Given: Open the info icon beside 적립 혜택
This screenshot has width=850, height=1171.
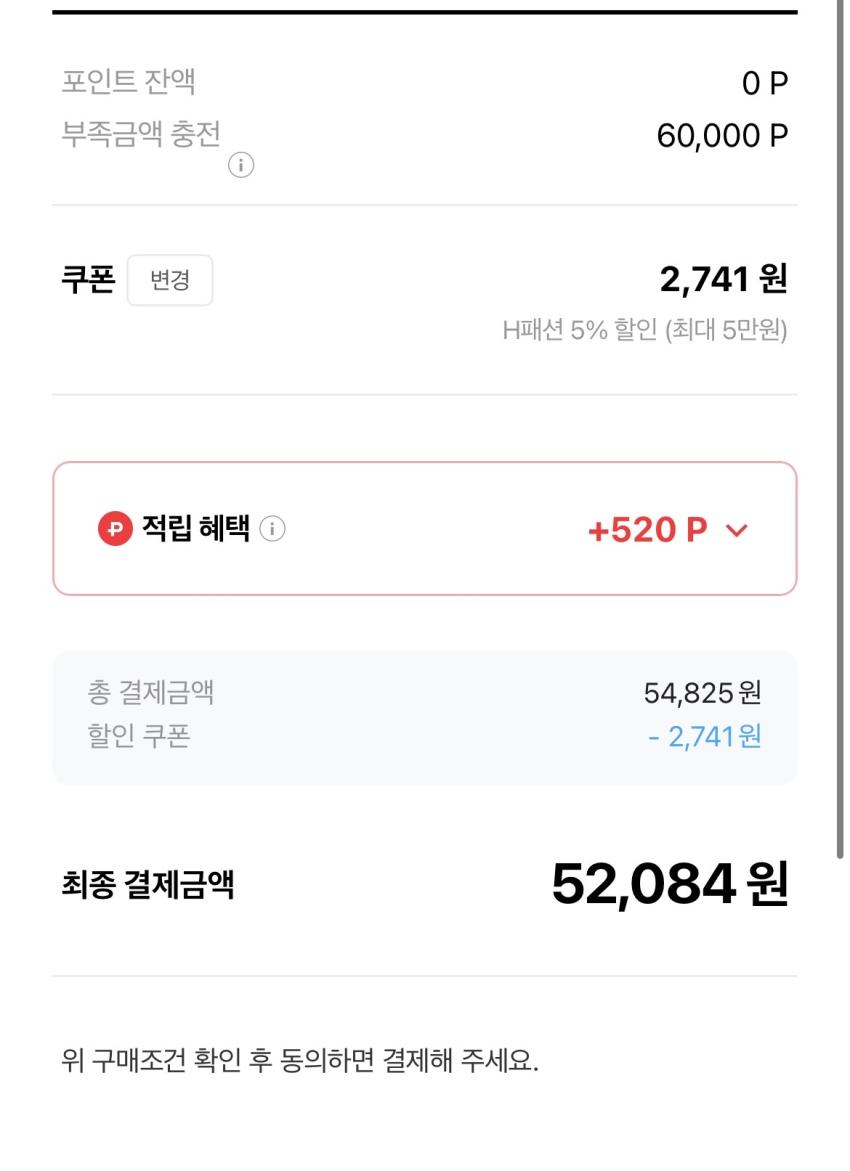Looking at the screenshot, I should tap(272, 529).
